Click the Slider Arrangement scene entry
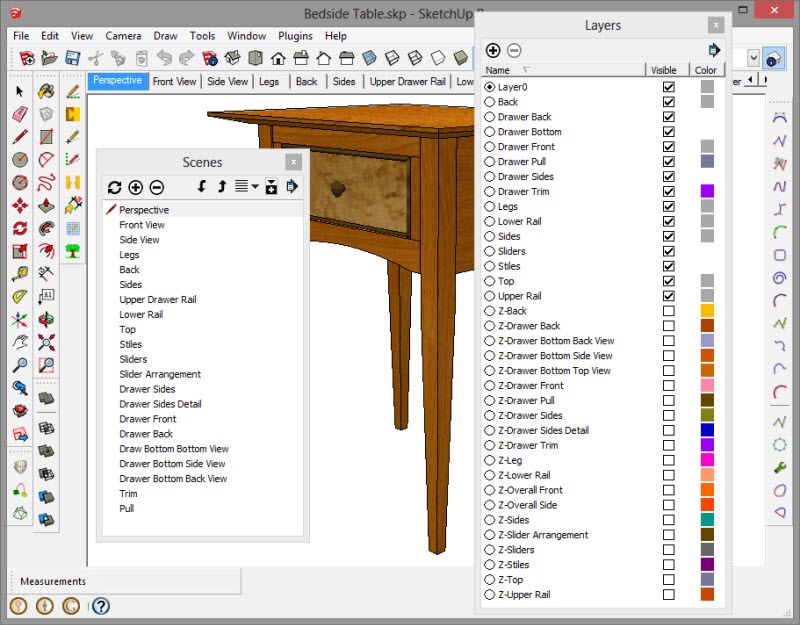This screenshot has width=800, height=625. pyautogui.click(x=160, y=374)
